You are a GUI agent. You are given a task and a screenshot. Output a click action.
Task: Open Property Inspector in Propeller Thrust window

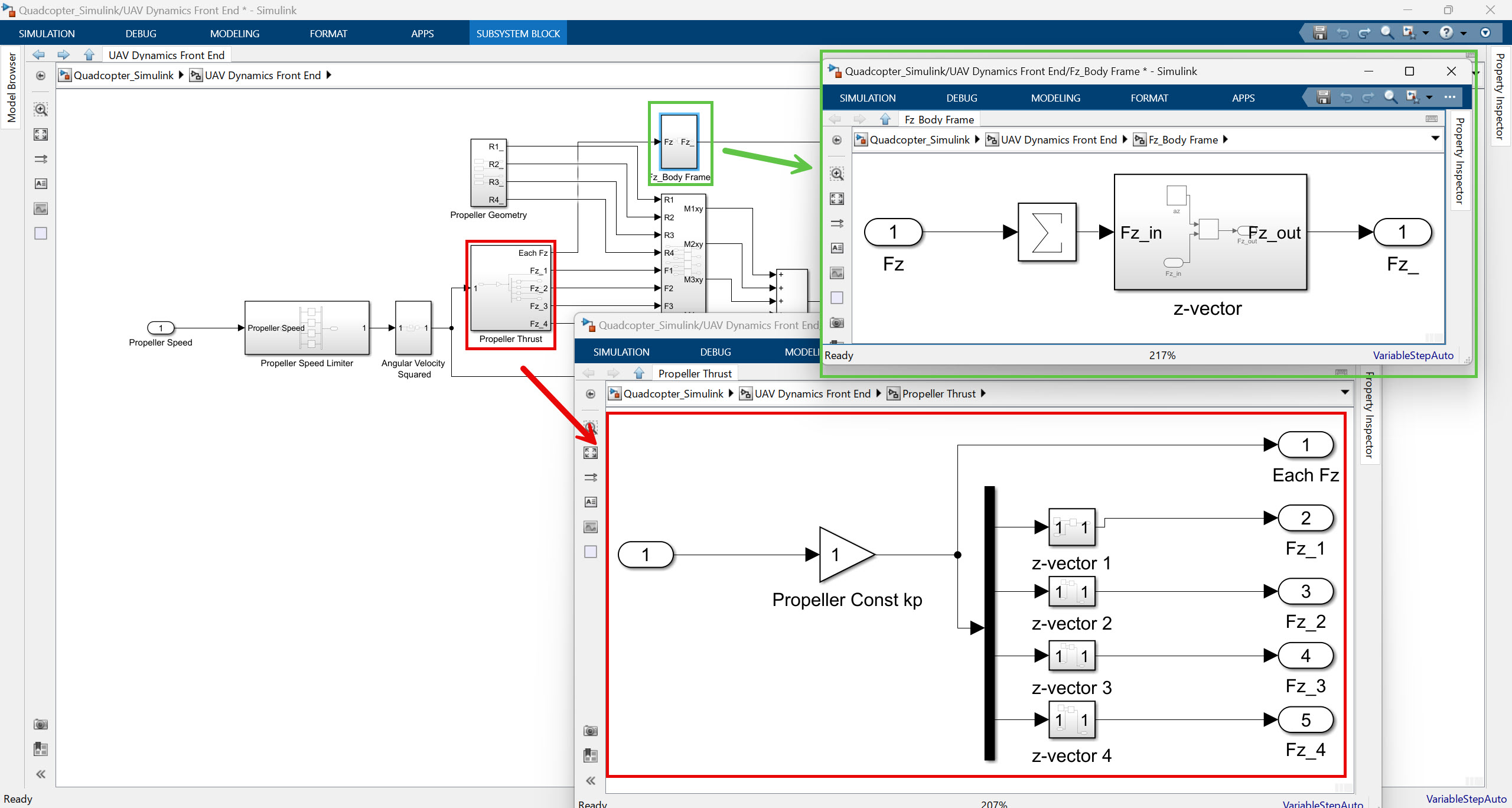(x=1370, y=416)
